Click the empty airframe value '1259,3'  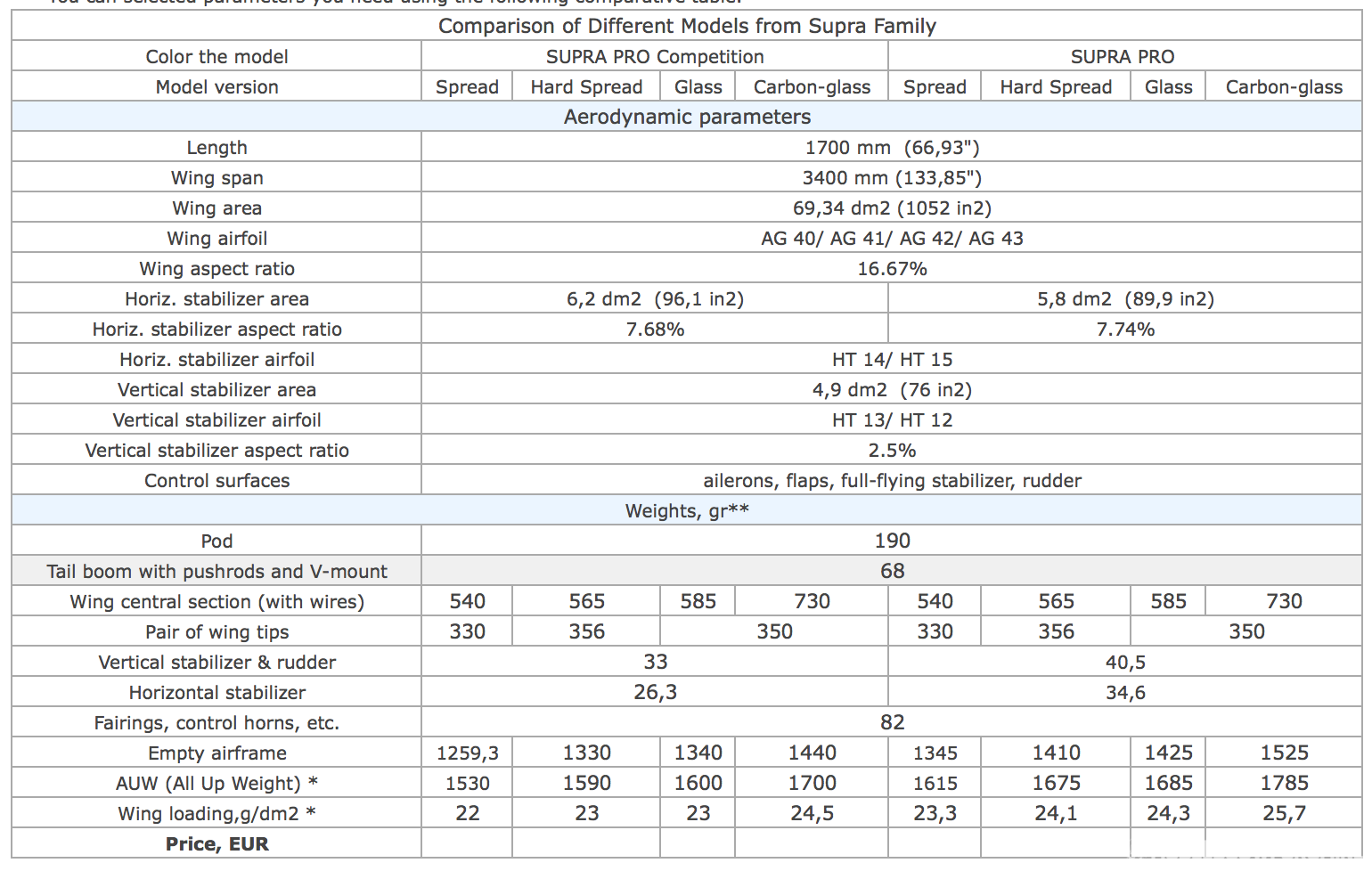(x=467, y=753)
